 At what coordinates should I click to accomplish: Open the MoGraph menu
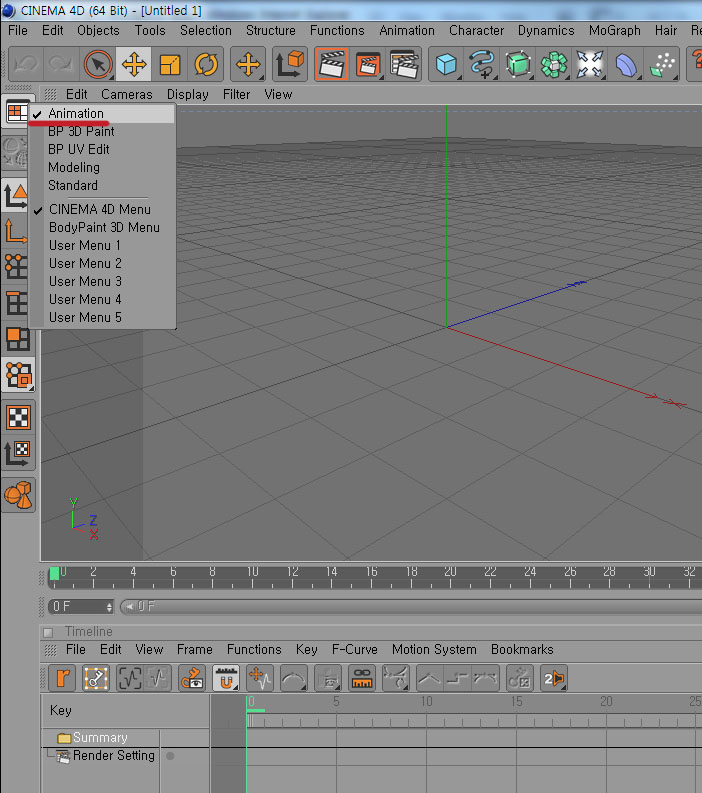click(615, 30)
